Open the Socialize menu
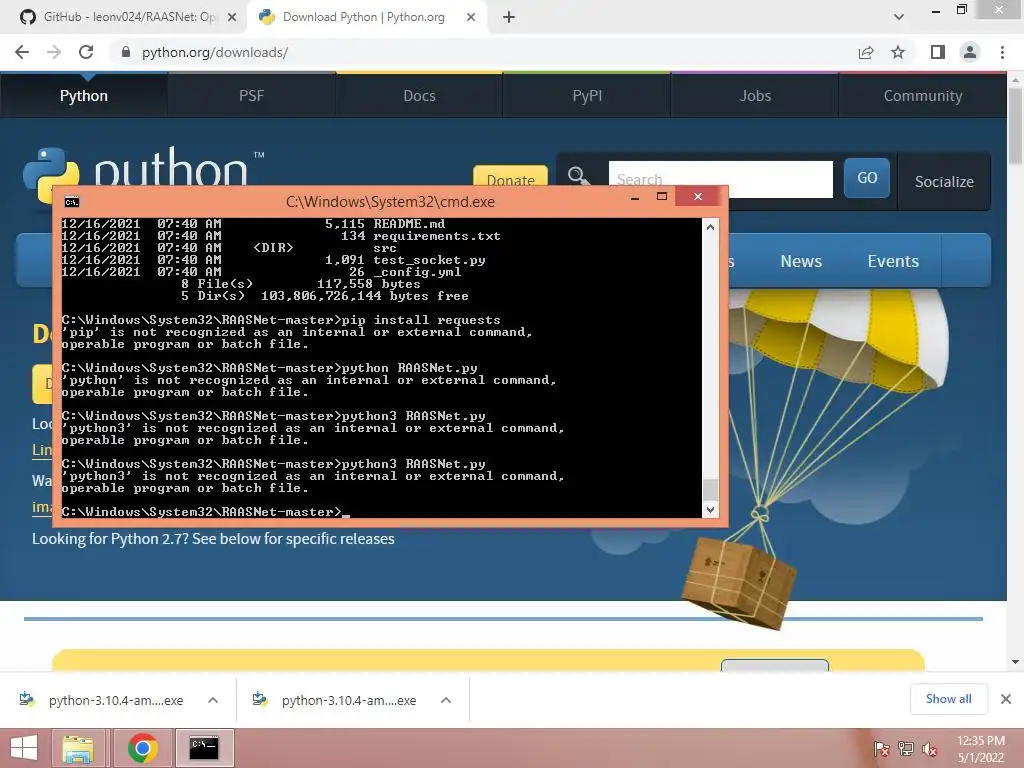The width and height of the screenshot is (1024, 768). click(944, 182)
